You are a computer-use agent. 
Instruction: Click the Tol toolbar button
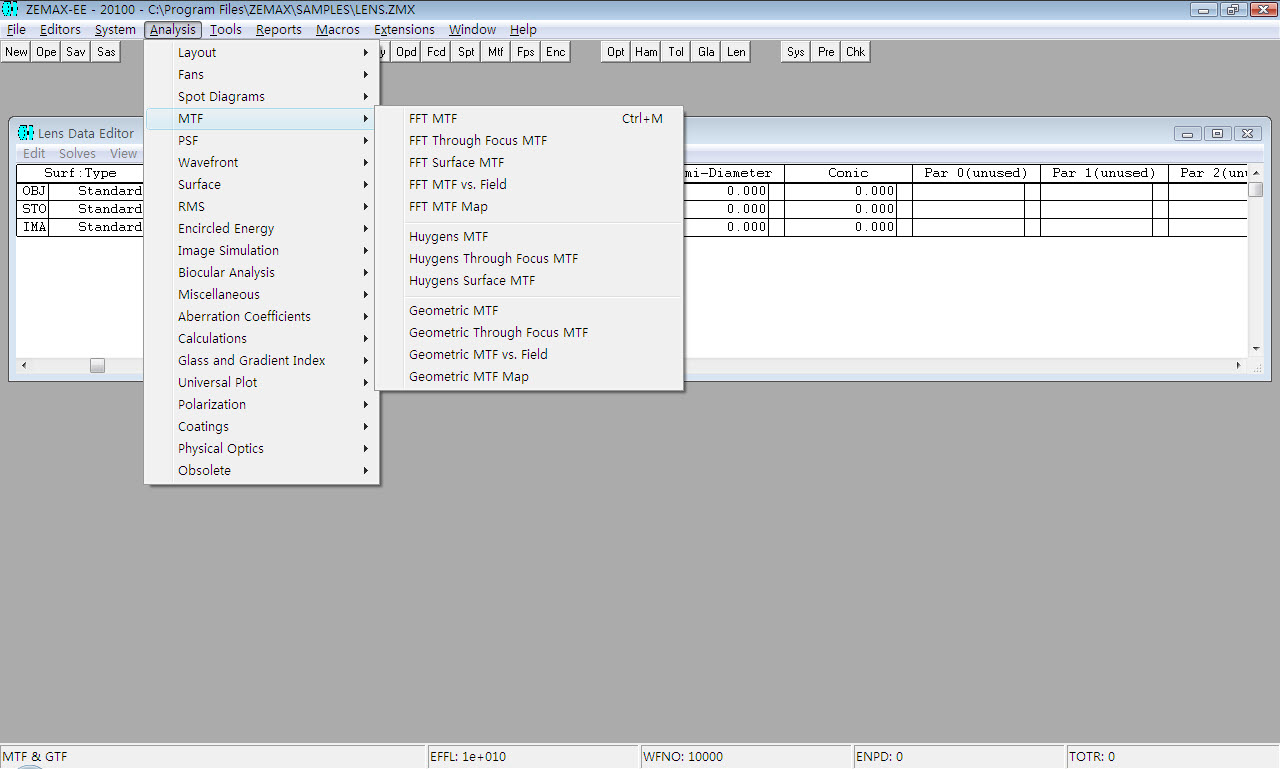(676, 52)
